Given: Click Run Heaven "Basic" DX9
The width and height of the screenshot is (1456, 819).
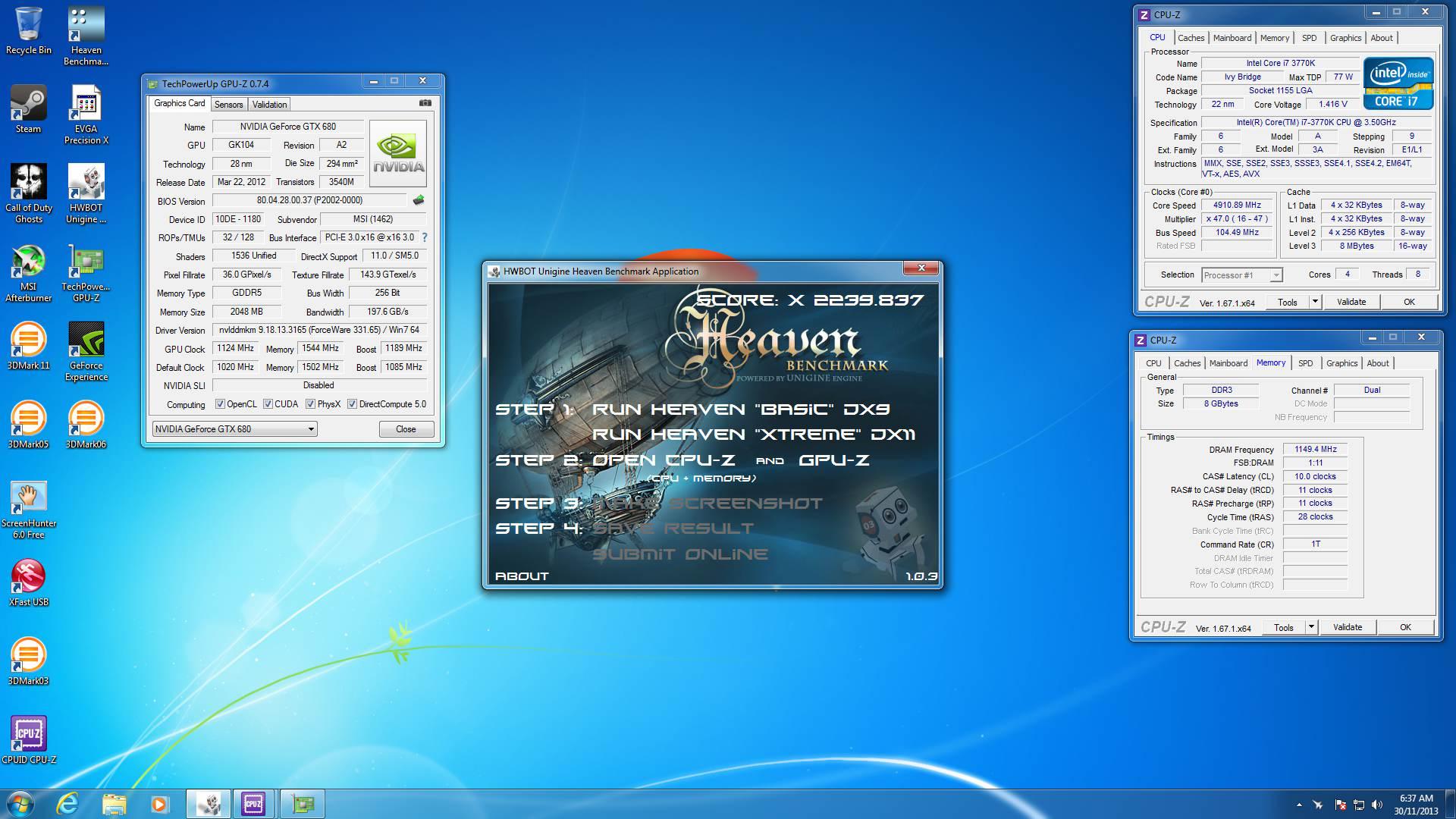Looking at the screenshot, I should pyautogui.click(x=741, y=409).
